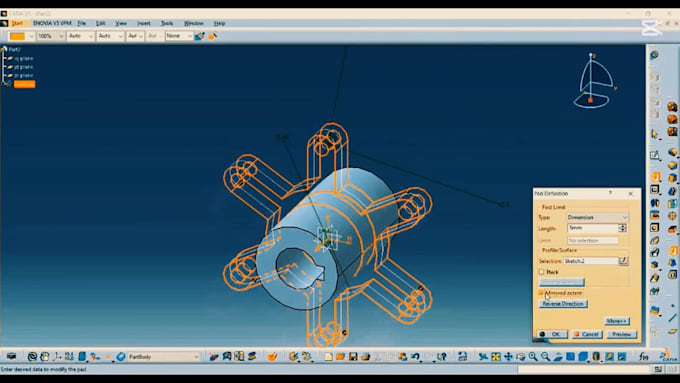The height and width of the screenshot is (383, 680).
Task: Click the Swap visible space icon
Action: coord(622,357)
